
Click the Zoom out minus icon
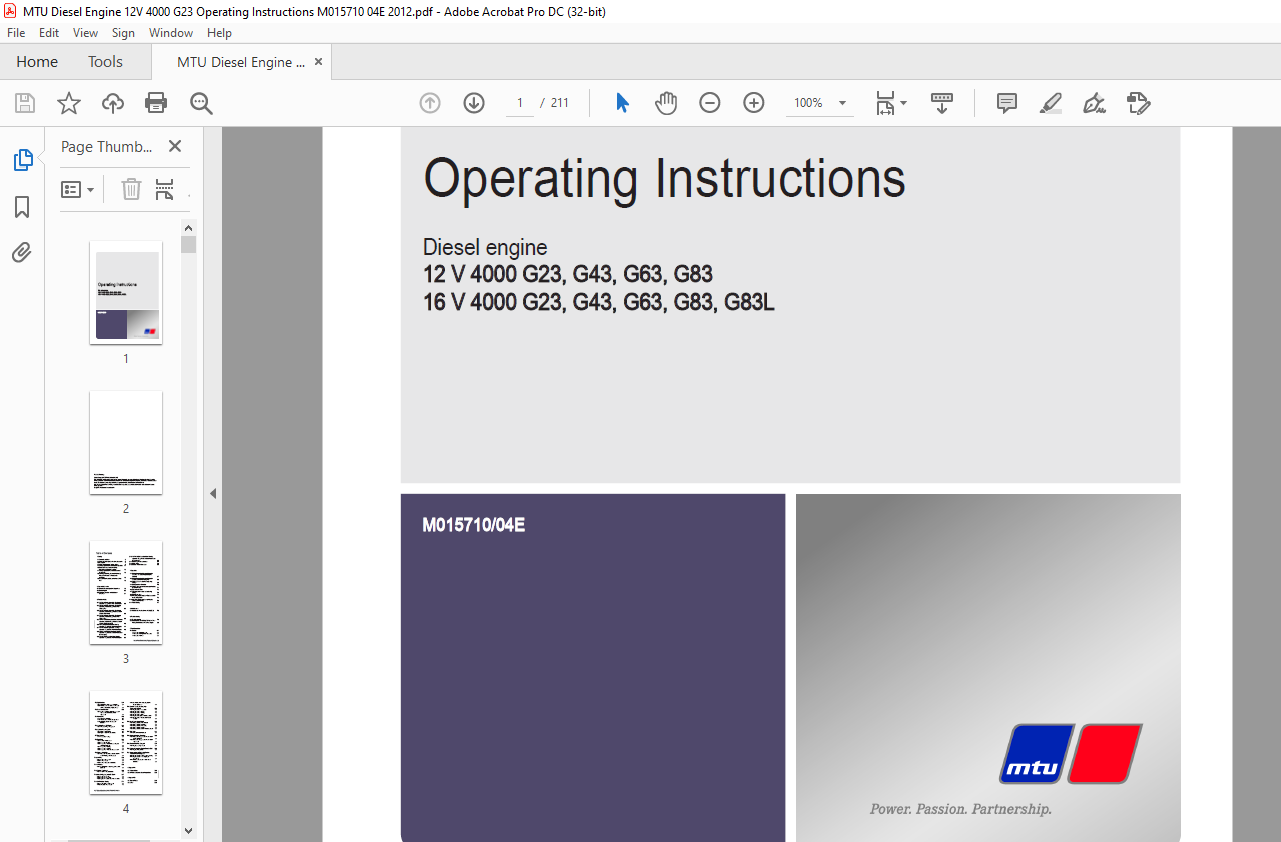[710, 103]
